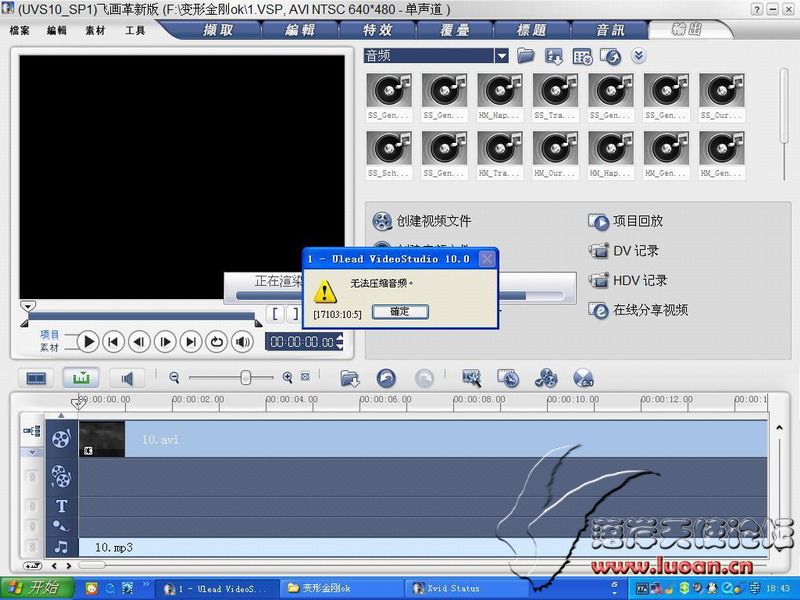Screen dimensions: 800x600
Task: Open the 工具 menu
Action: point(135,31)
